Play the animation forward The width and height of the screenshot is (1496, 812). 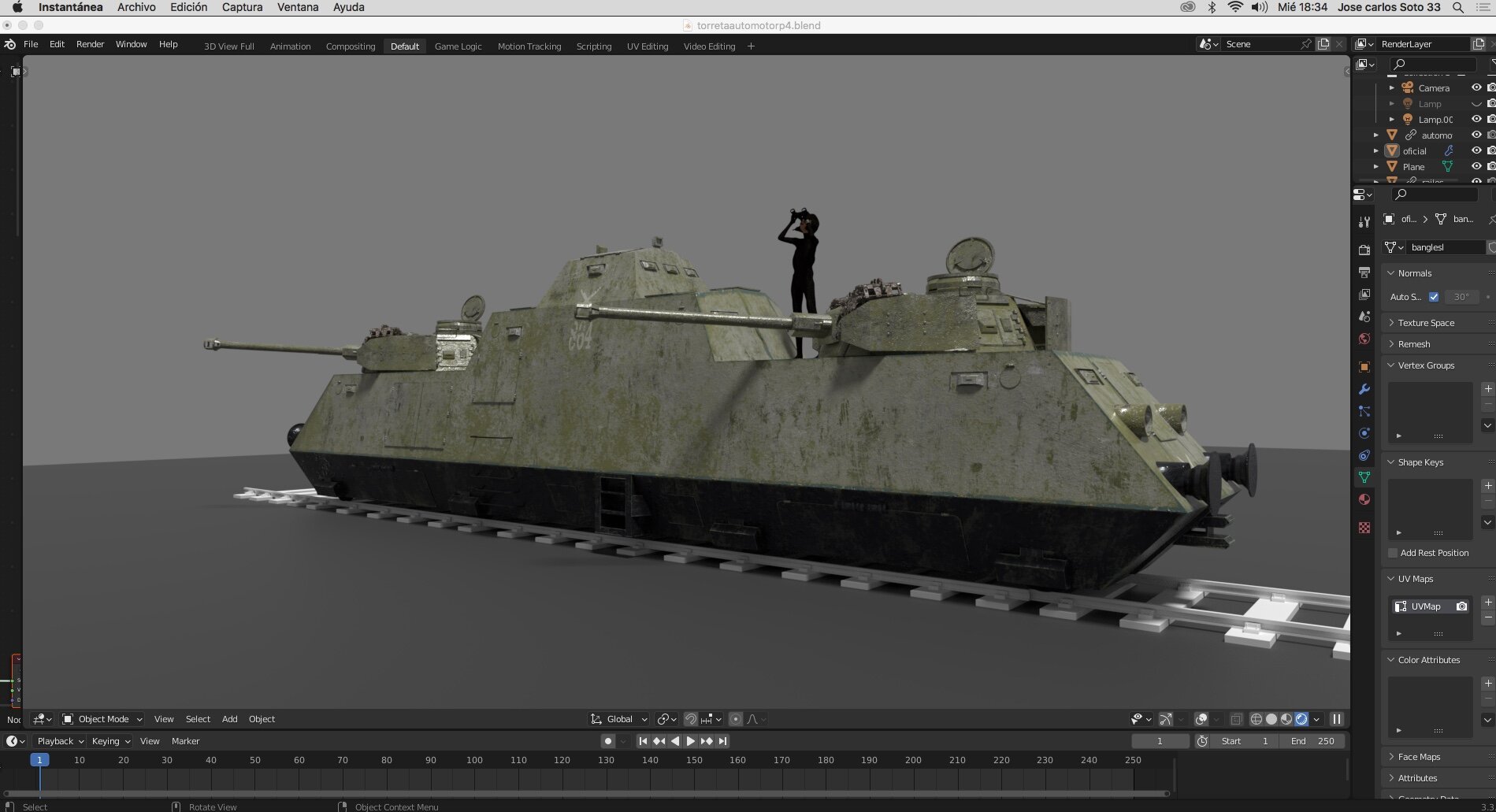(691, 741)
